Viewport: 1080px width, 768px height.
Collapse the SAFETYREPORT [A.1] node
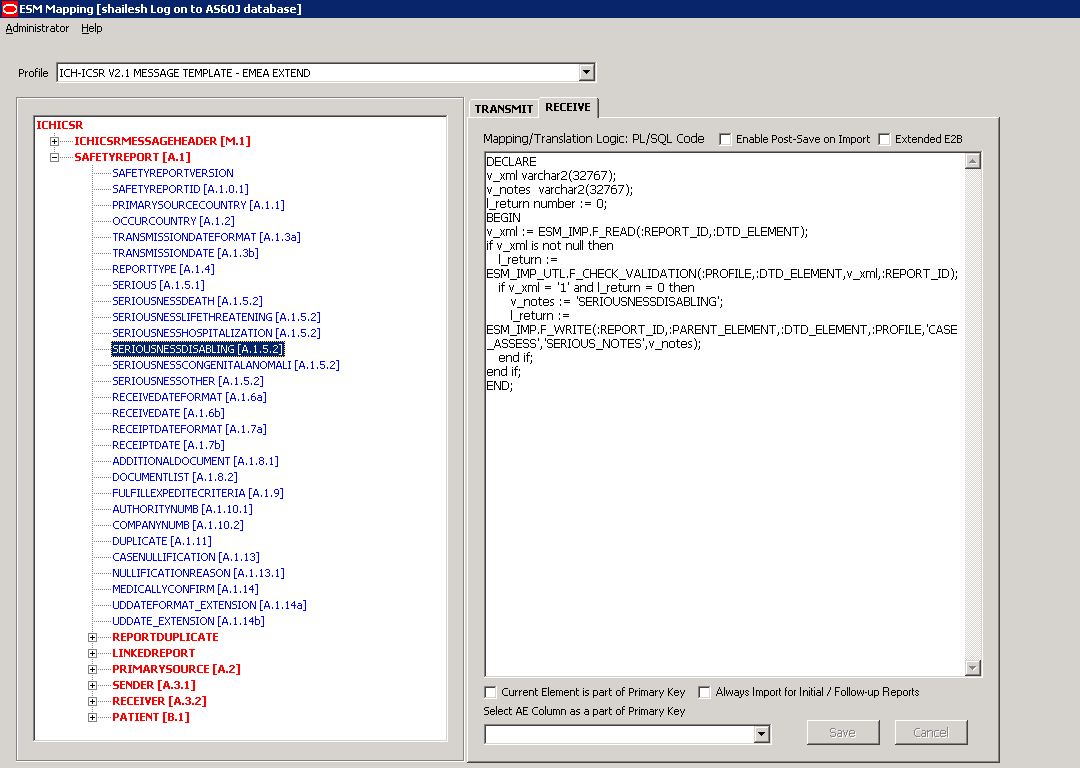pos(54,157)
